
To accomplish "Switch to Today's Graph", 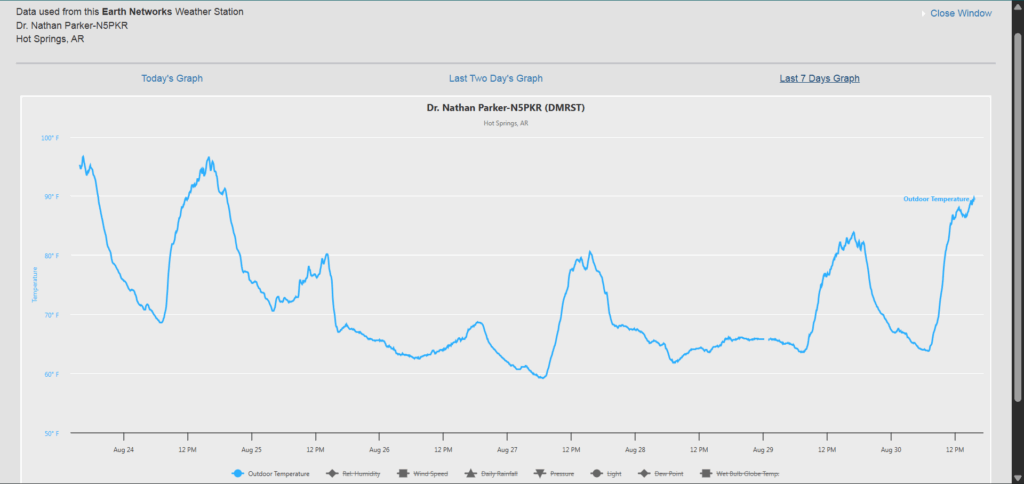I will (172, 78).
